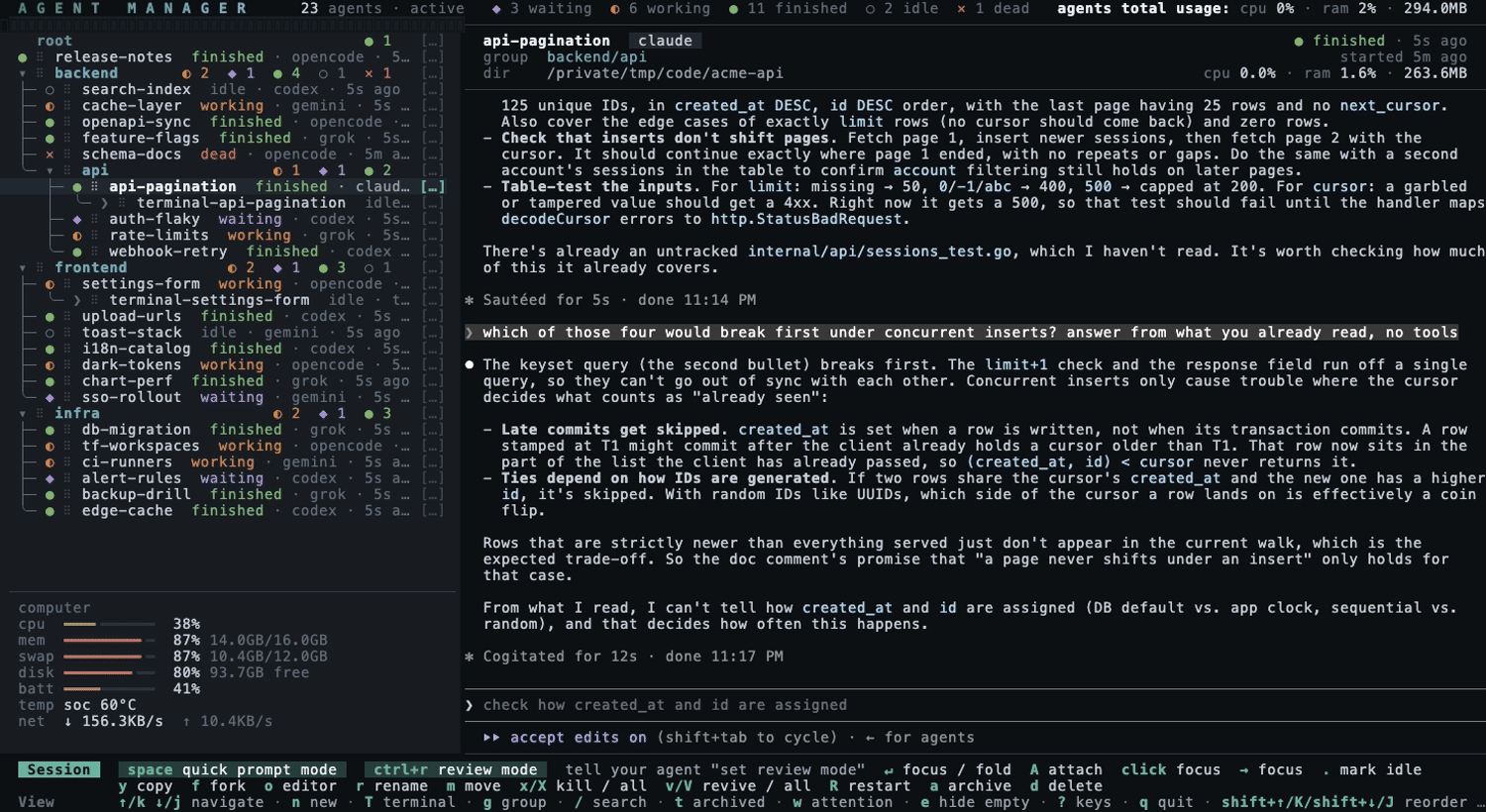Viewport: 1486px width, 812px height.
Task: Click the waiting diamond beside auth-flaky
Action: 77,220
